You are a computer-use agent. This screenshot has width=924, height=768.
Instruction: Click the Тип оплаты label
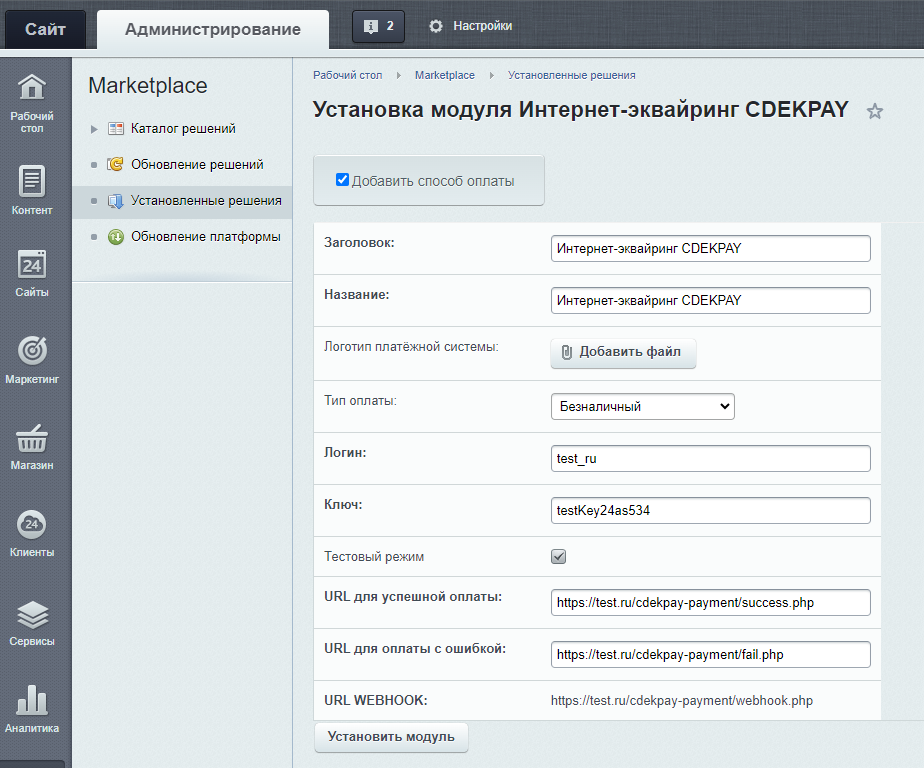tap(360, 401)
